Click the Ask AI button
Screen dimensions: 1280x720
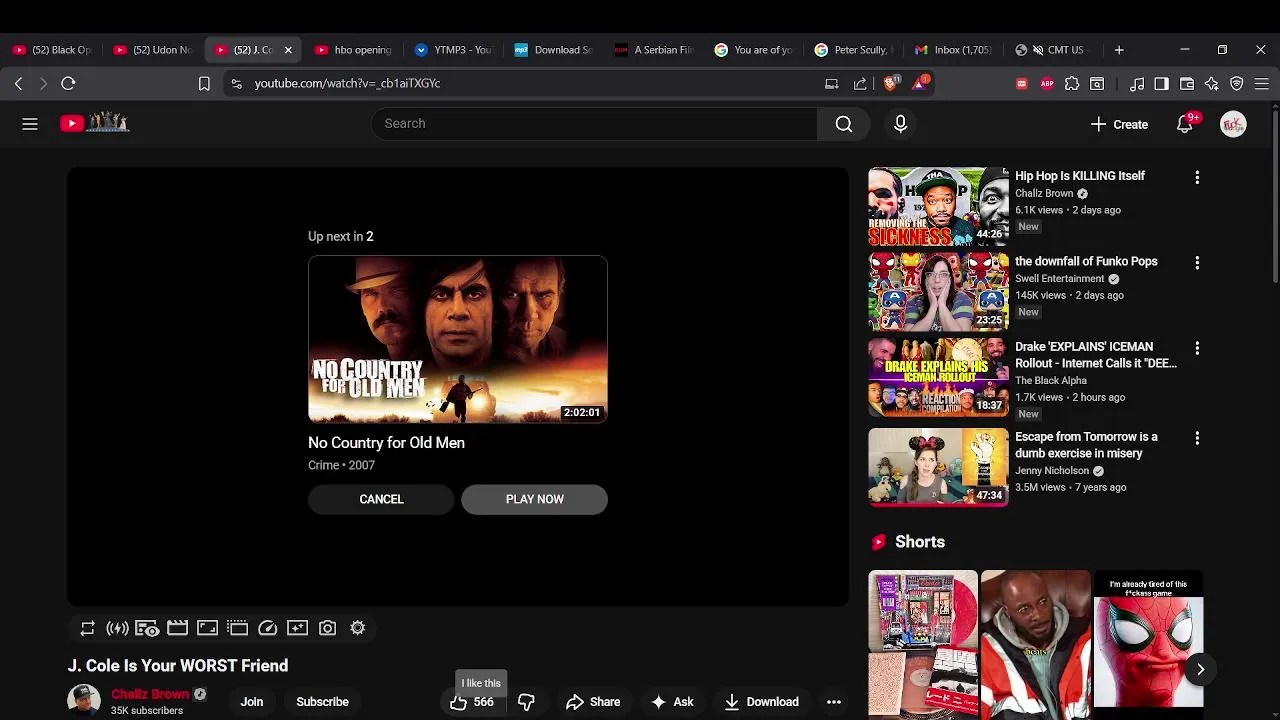(x=672, y=702)
